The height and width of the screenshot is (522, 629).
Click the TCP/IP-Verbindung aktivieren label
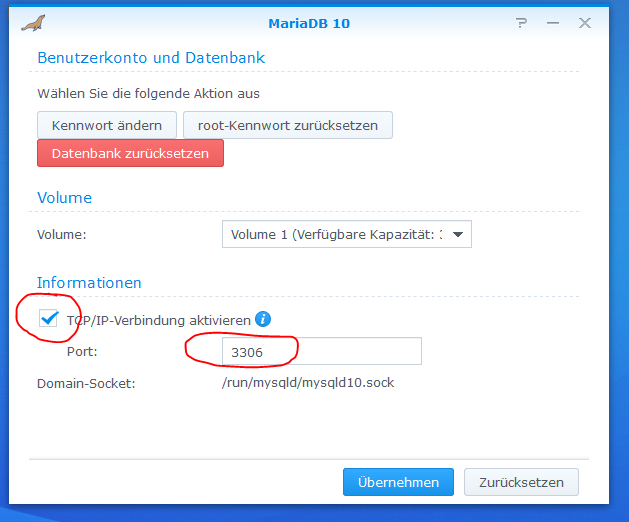tap(159, 320)
